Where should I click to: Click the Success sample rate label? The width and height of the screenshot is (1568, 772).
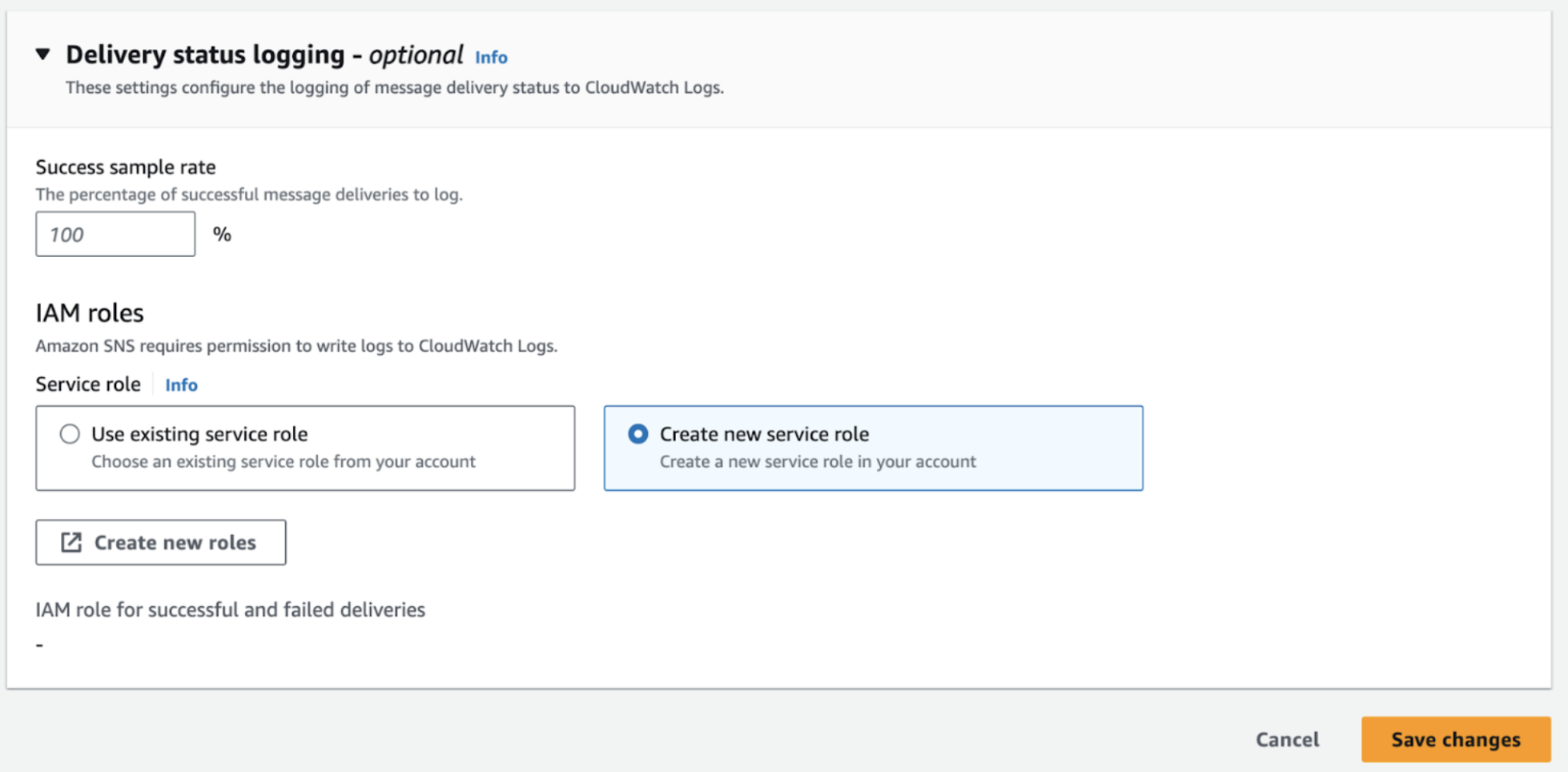click(126, 167)
